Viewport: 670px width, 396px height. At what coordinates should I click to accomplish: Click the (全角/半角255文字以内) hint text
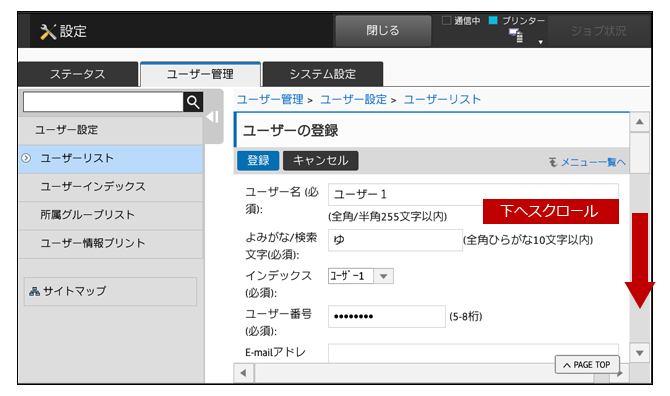[388, 217]
